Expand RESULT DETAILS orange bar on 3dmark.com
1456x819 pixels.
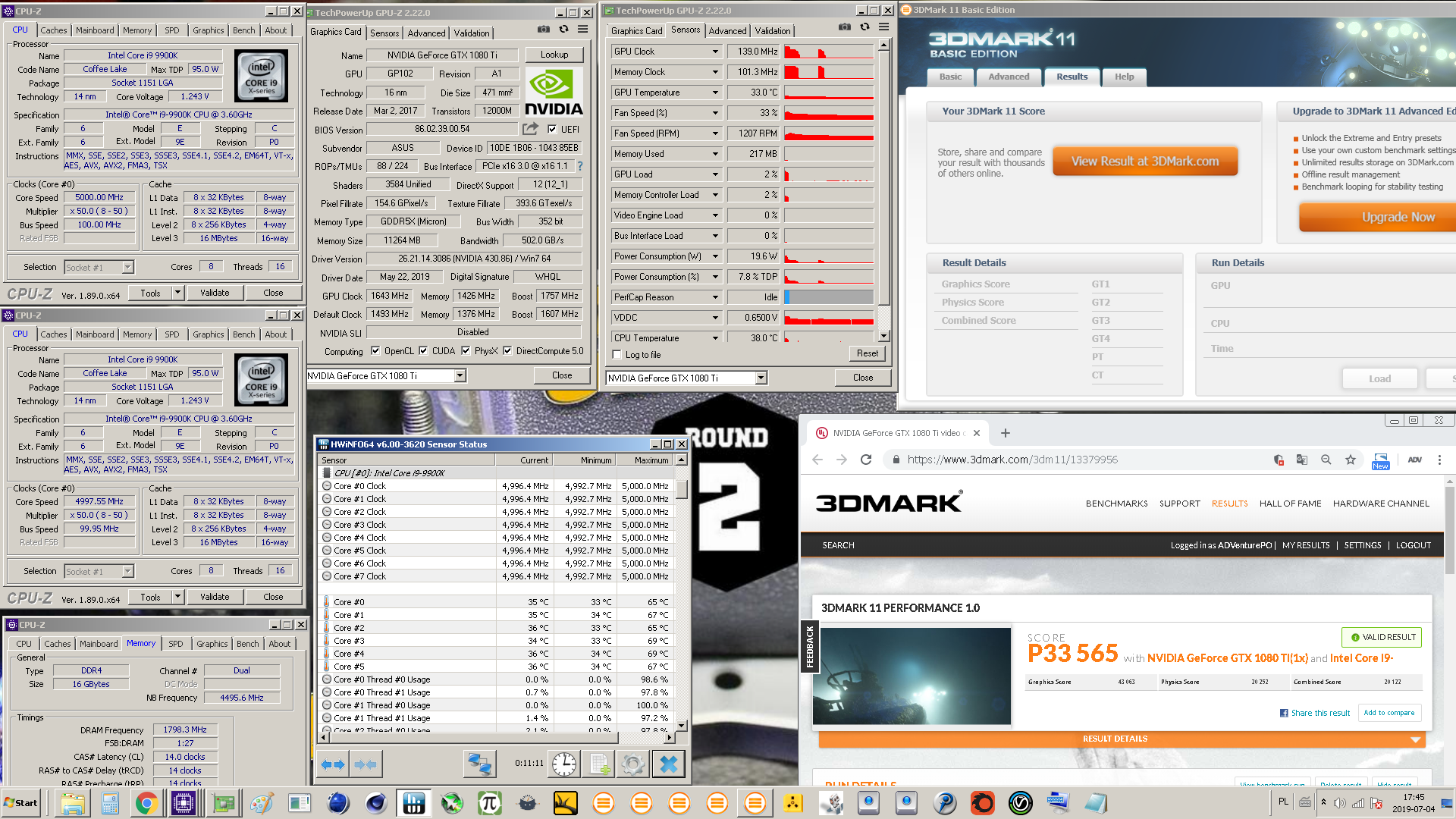pos(1121,739)
